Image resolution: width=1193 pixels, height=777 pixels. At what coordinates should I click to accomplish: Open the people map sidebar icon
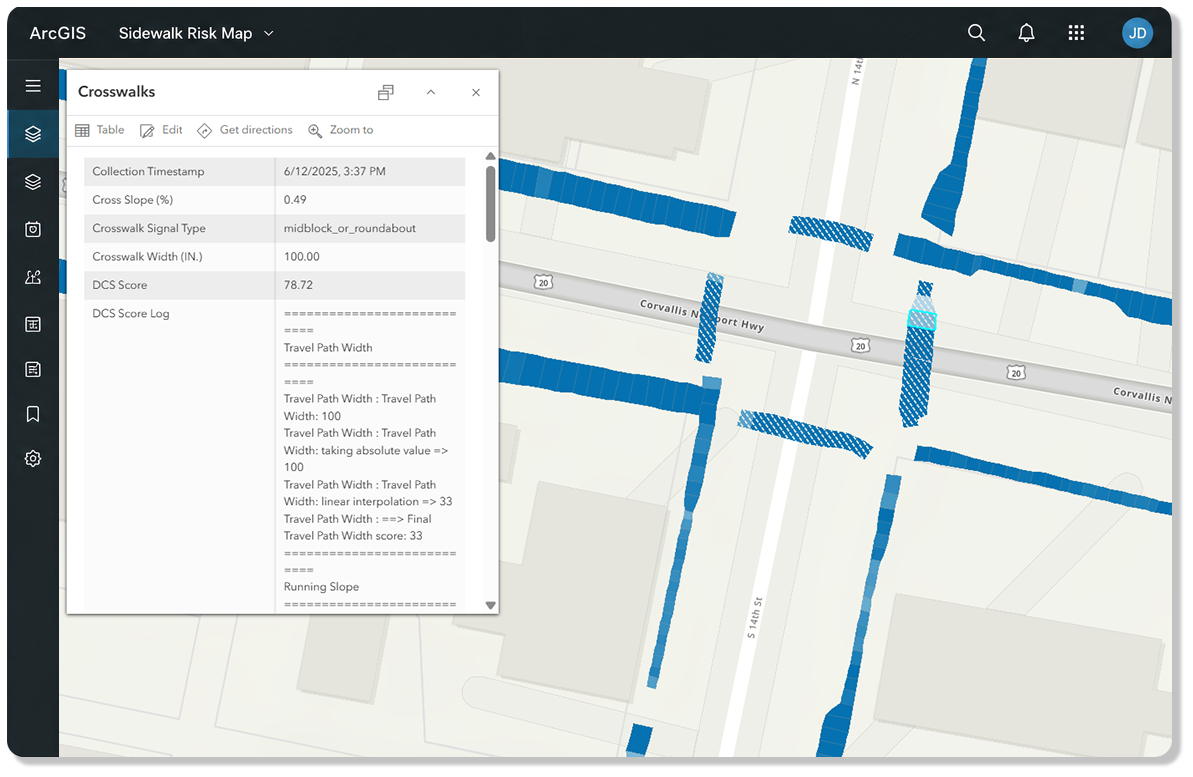point(33,277)
